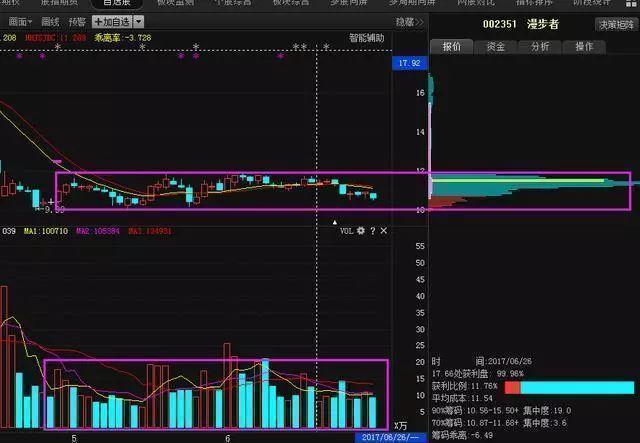
Task: Click the VOL panel help question mark
Action: [372, 231]
